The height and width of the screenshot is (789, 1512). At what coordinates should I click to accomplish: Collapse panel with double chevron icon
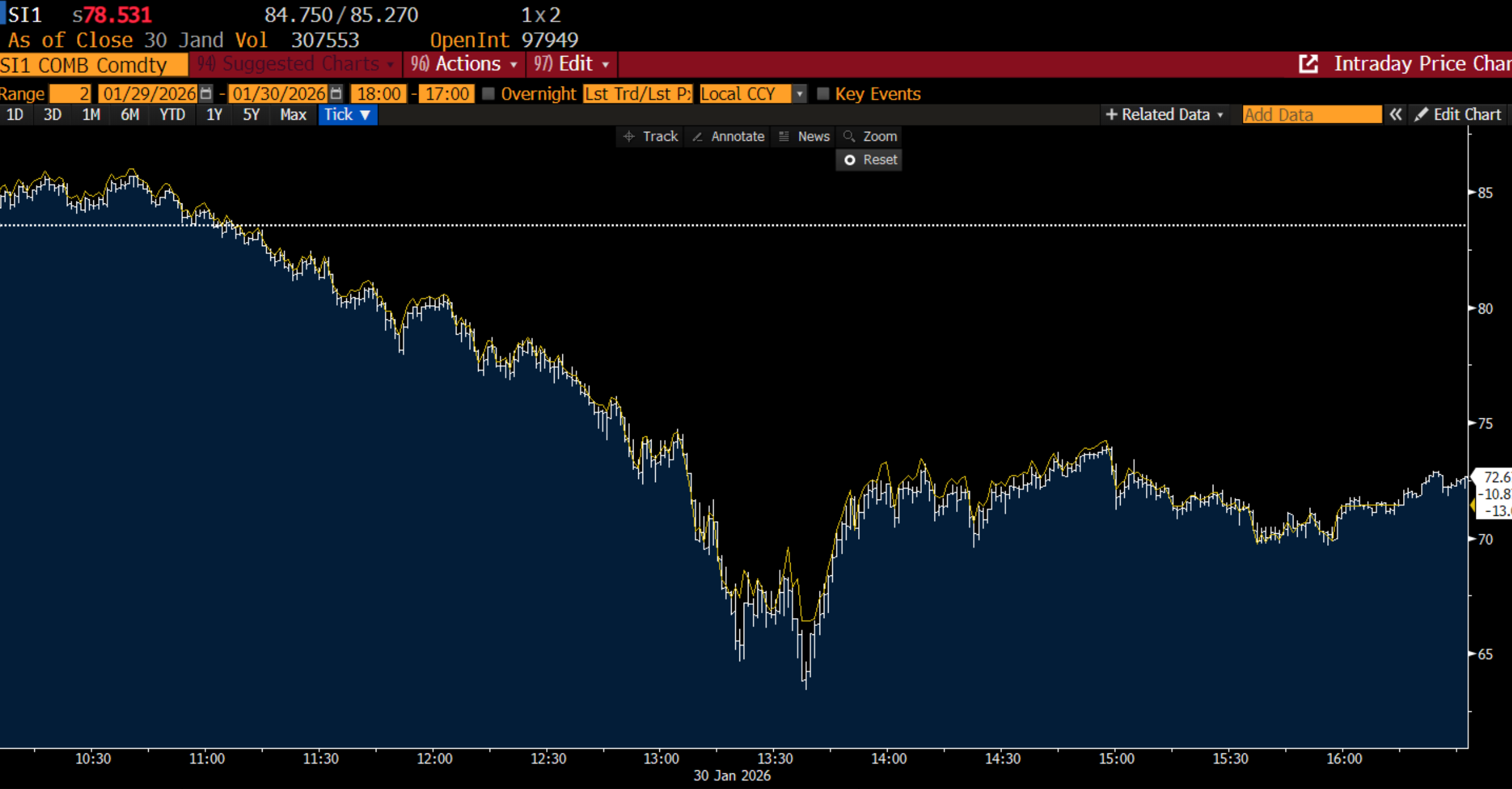[x=1395, y=115]
